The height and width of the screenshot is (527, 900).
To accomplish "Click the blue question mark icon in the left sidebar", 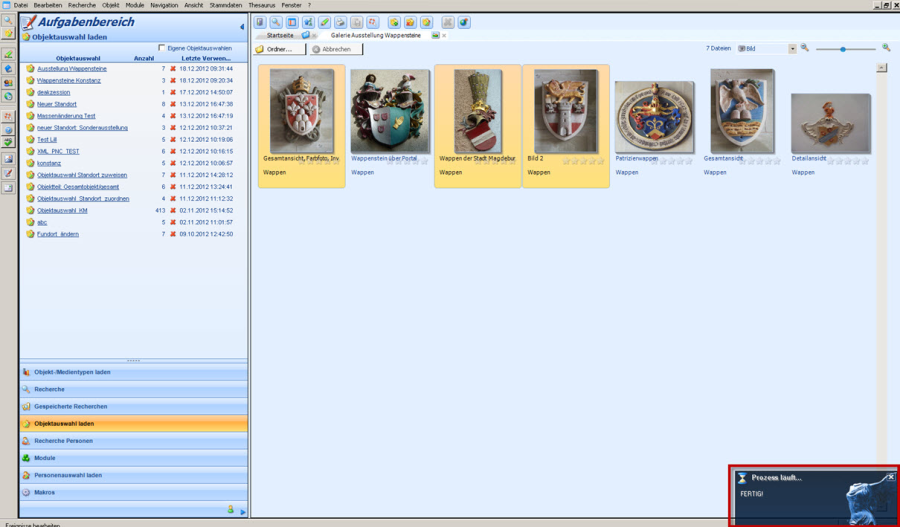I will click(8, 130).
